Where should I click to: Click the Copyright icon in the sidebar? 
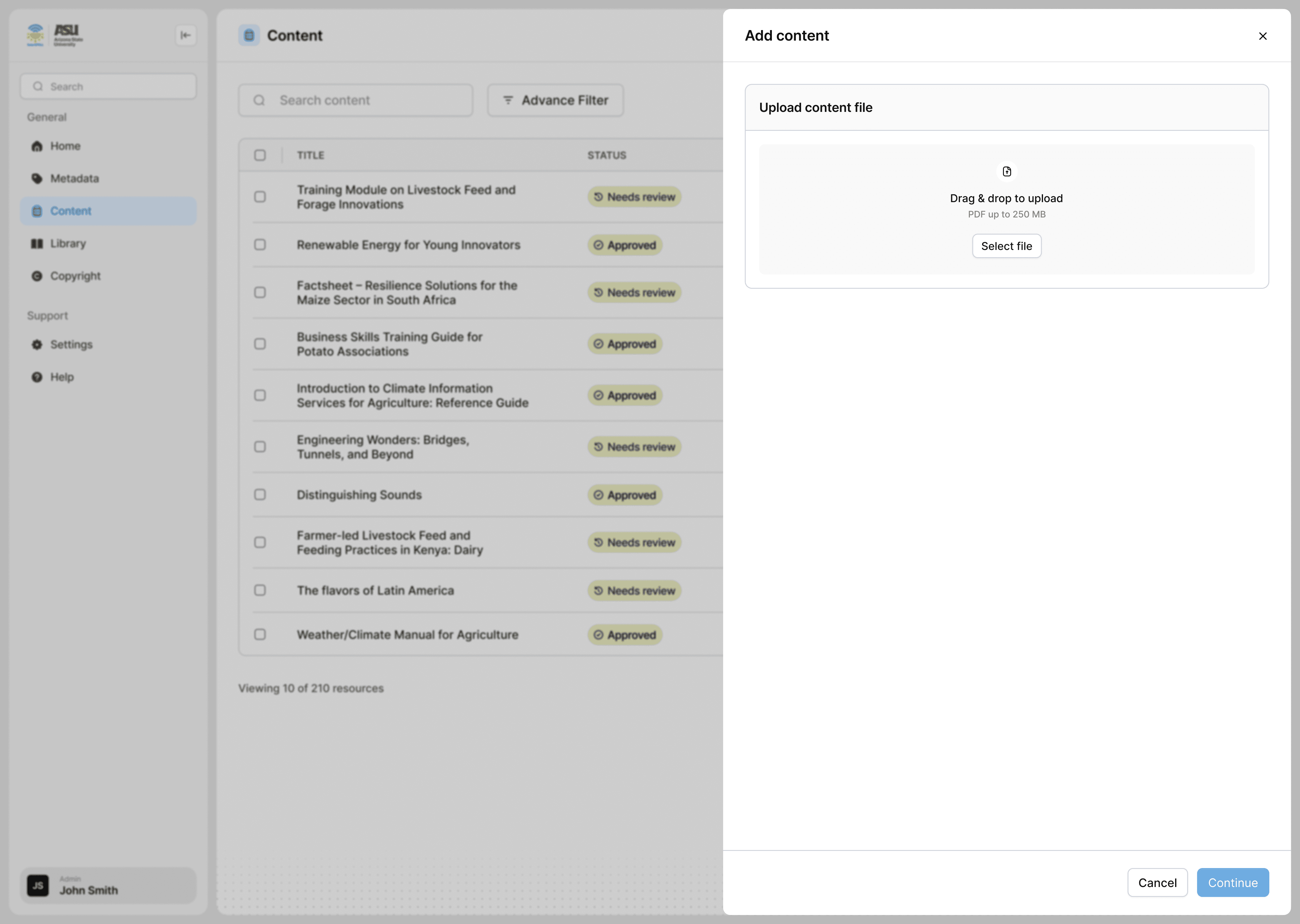pos(37,276)
